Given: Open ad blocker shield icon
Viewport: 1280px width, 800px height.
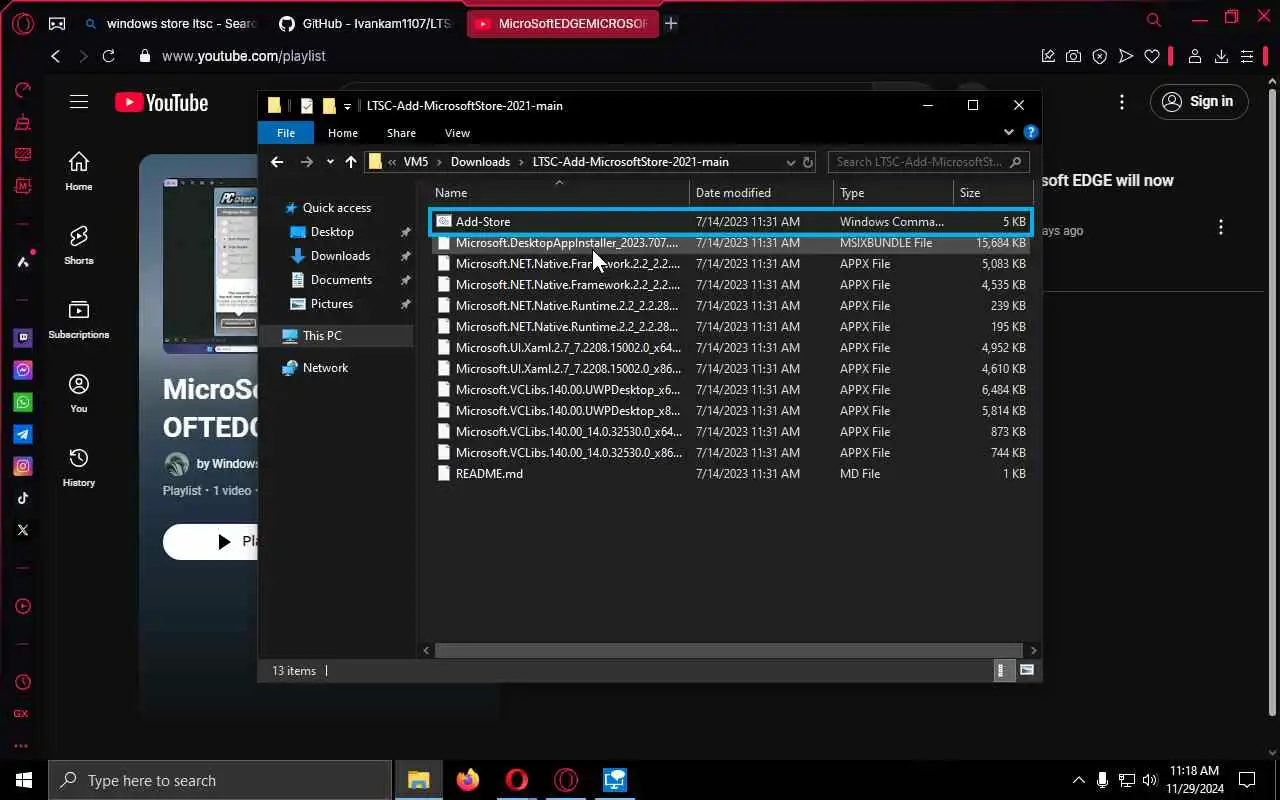Looking at the screenshot, I should click(1099, 57).
